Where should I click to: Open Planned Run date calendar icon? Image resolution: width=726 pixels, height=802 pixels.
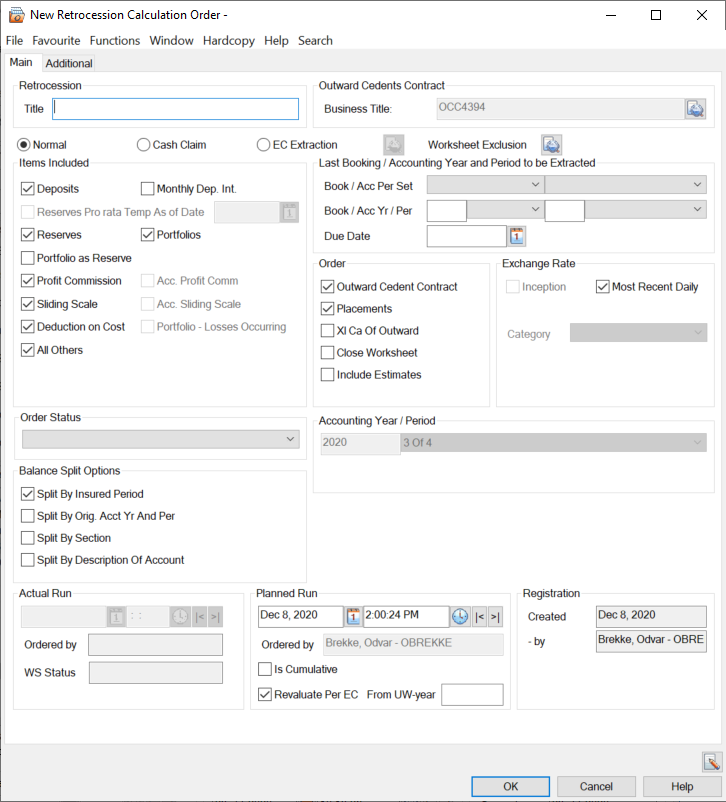click(353, 616)
